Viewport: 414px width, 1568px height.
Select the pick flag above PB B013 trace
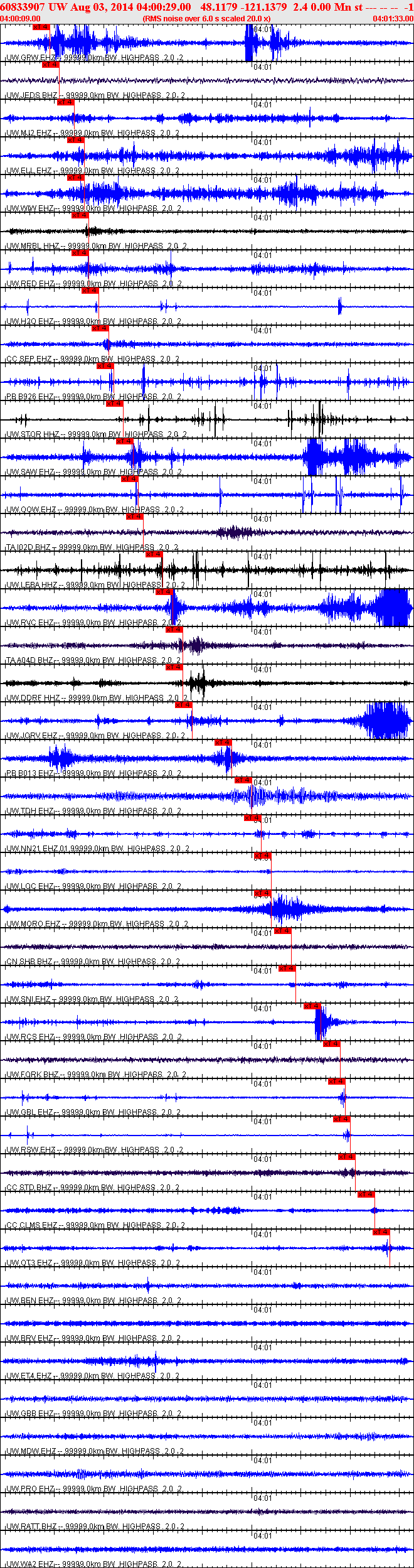(x=223, y=743)
